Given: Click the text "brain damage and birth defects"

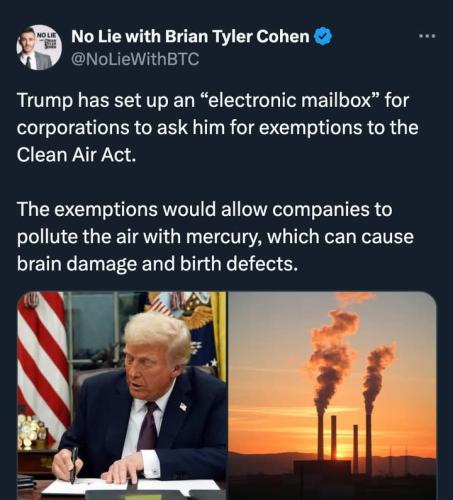Looking at the screenshot, I should tap(157, 264).
